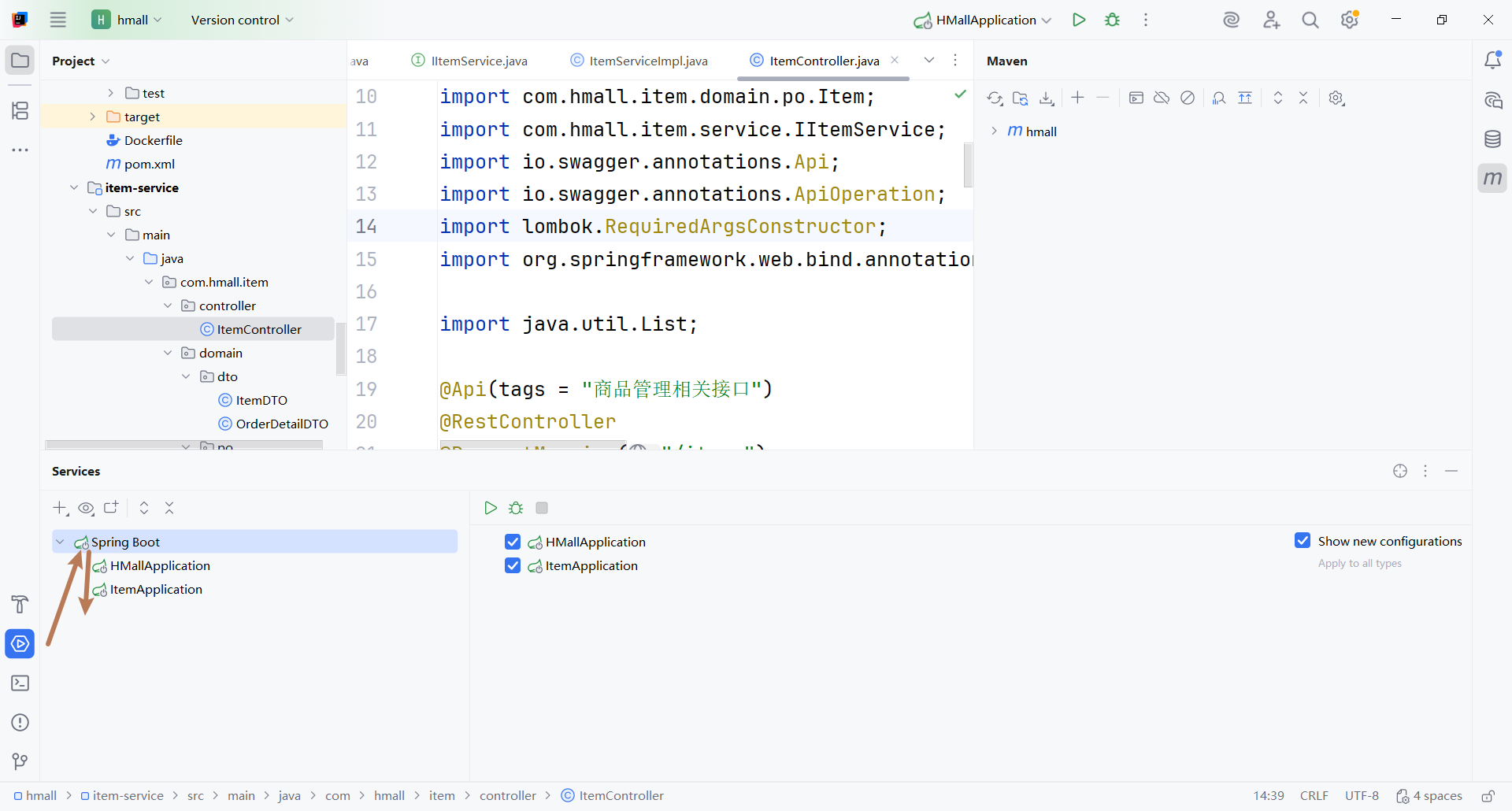The height and width of the screenshot is (811, 1512).
Task: Open 4 spaces indent settings
Action: [x=1429, y=796]
